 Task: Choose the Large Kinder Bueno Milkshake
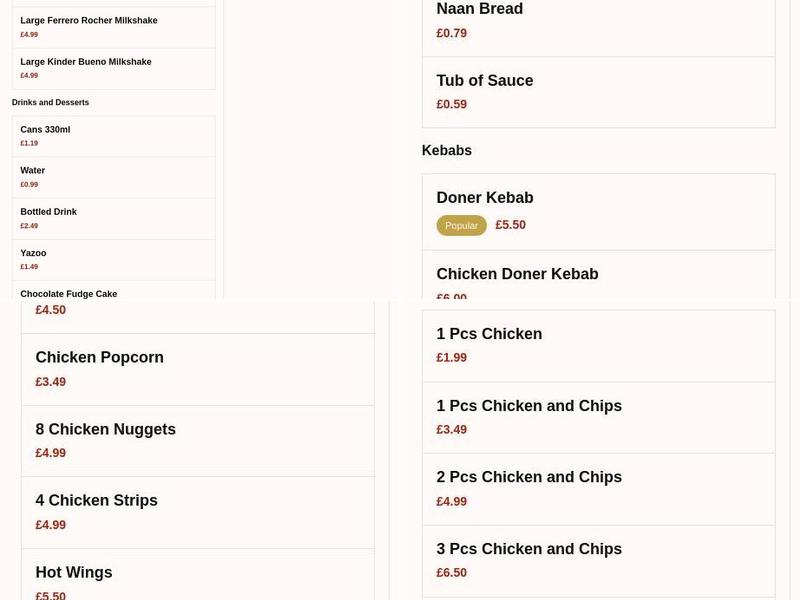85,61
